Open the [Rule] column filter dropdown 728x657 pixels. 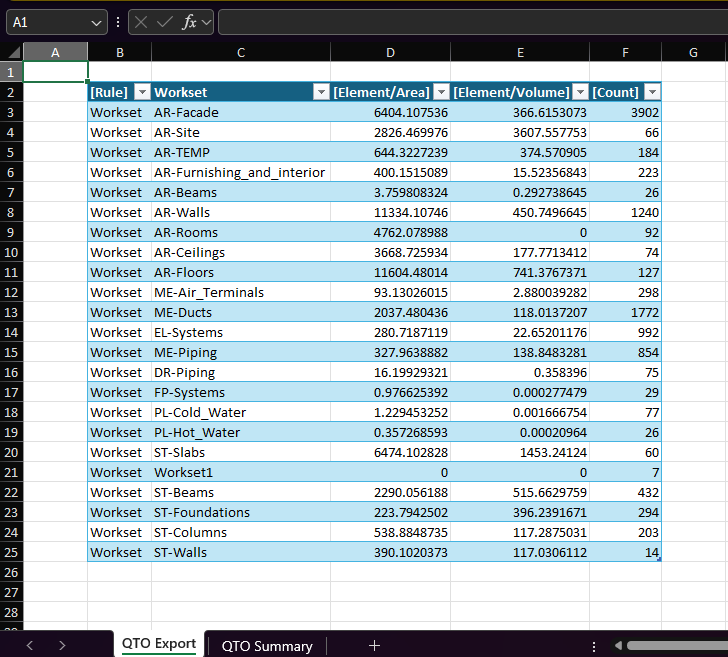(x=142, y=92)
